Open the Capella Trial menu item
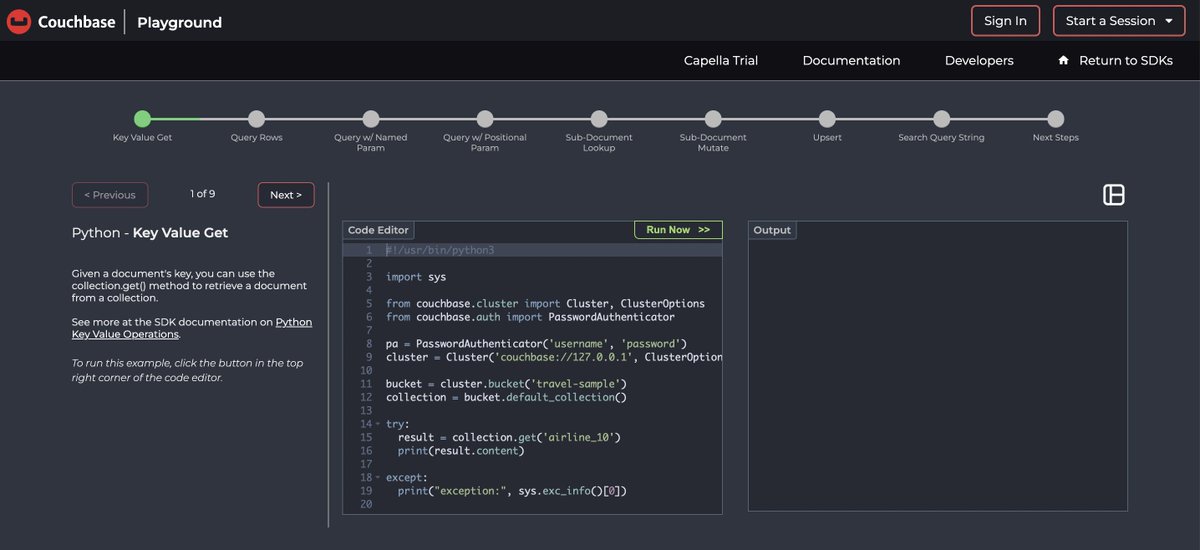Image resolution: width=1200 pixels, height=550 pixels. click(721, 61)
